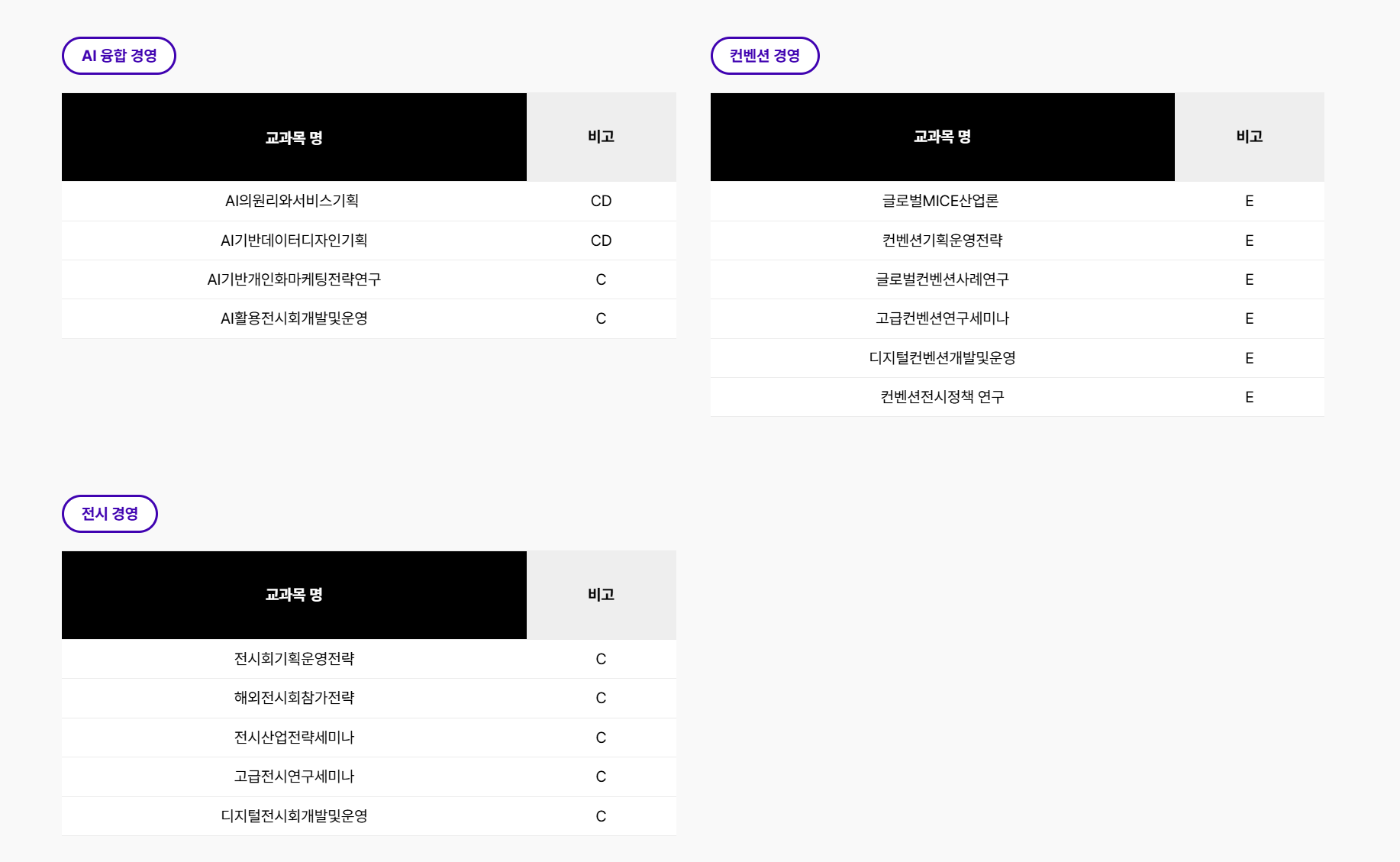Viewport: 1400px width, 862px height.
Task: Select the 전시회기획운영전략 course row
Action: [x=294, y=658]
